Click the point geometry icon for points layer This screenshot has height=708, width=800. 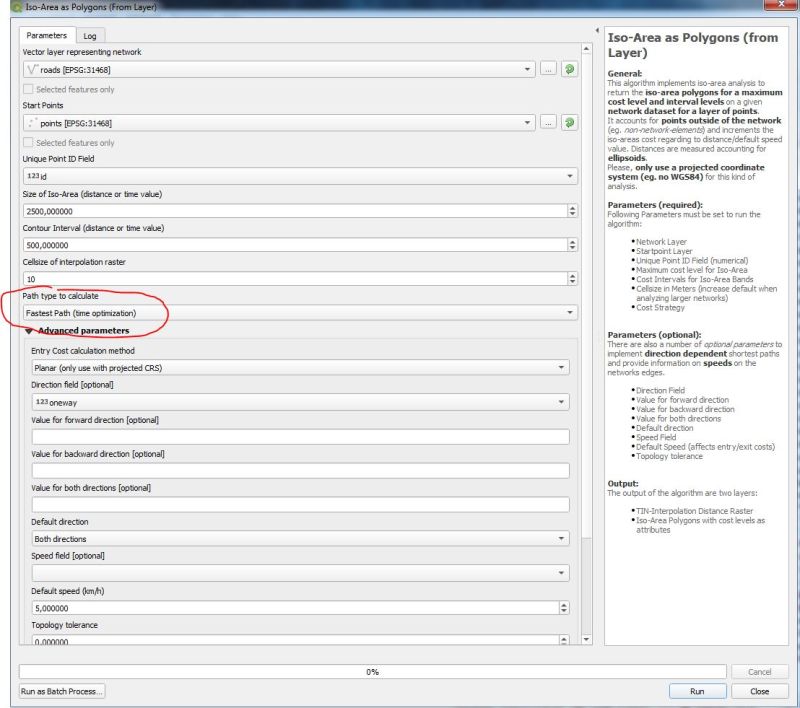[33, 123]
